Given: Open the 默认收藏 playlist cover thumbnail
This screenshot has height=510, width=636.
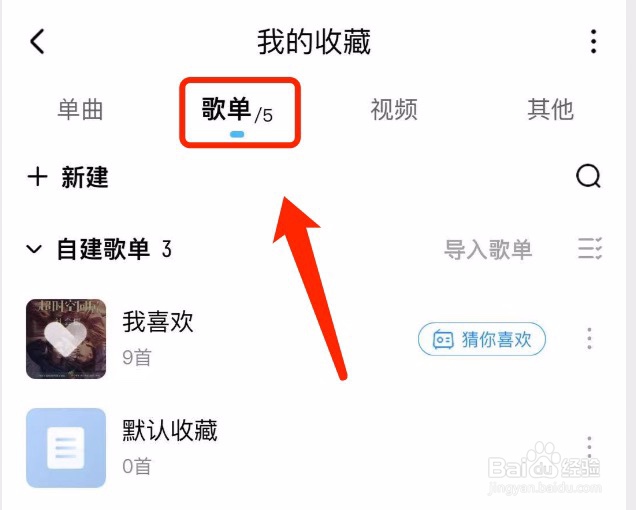Looking at the screenshot, I should point(66,448).
